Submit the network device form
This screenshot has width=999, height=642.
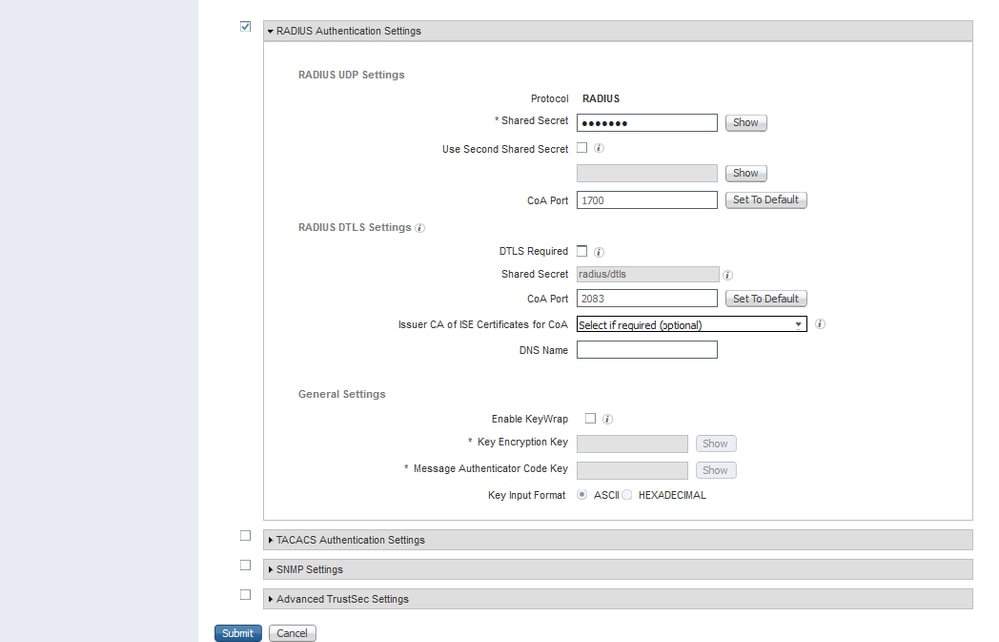(238, 633)
